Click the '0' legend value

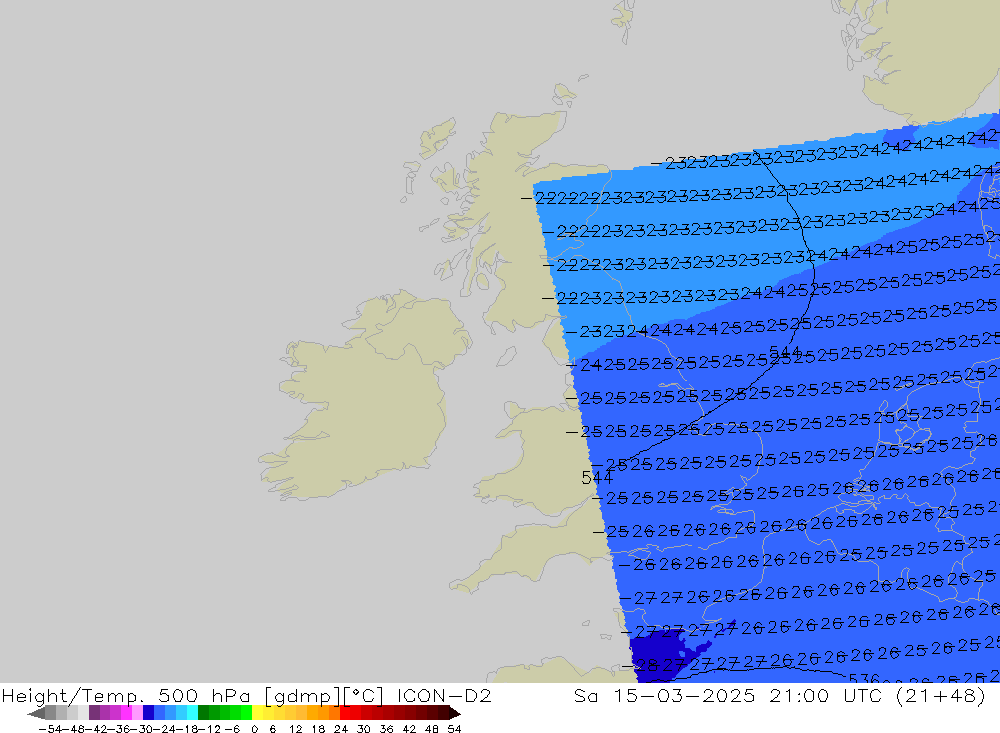(x=254, y=729)
